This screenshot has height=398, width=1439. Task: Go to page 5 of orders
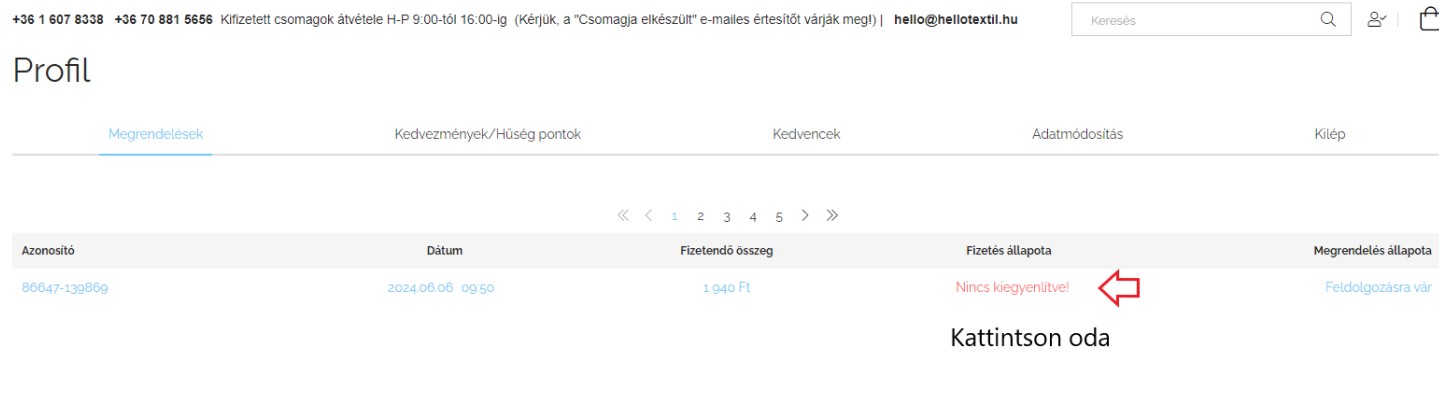click(779, 216)
